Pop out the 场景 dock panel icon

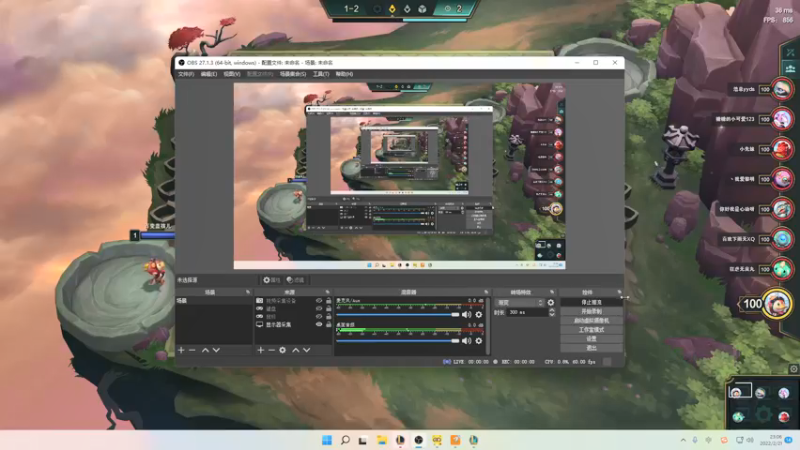(248, 292)
